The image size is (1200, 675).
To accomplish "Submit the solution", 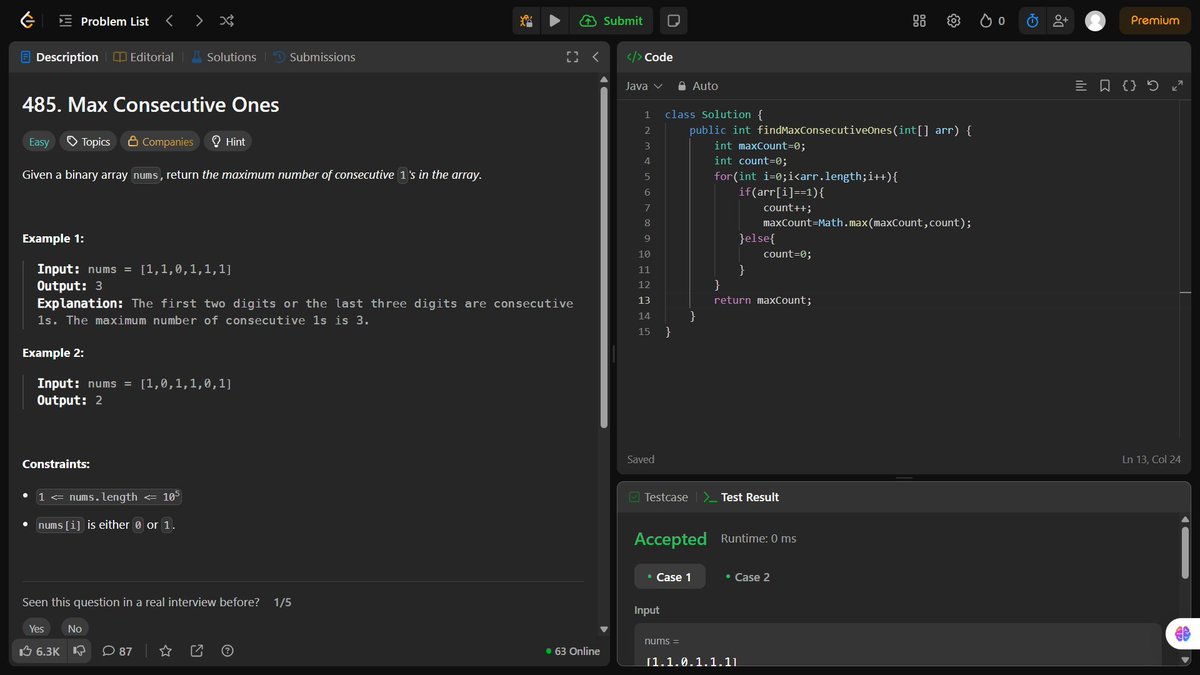I will click(611, 20).
